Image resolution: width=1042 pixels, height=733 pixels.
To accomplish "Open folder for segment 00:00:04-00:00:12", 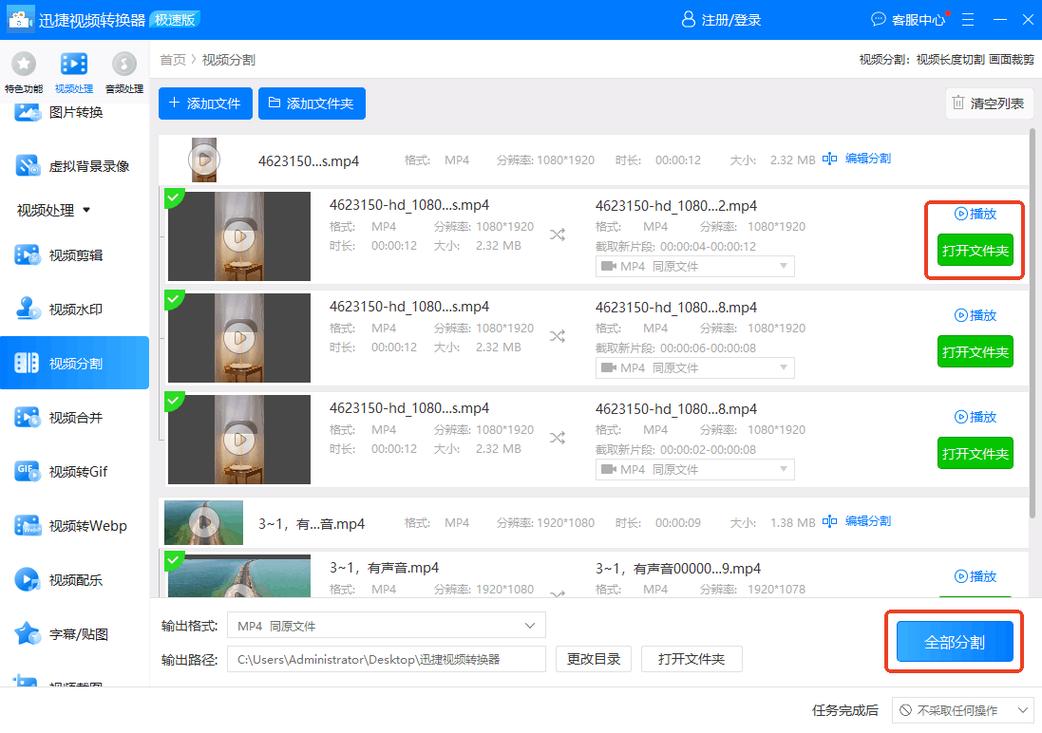I will (x=975, y=251).
